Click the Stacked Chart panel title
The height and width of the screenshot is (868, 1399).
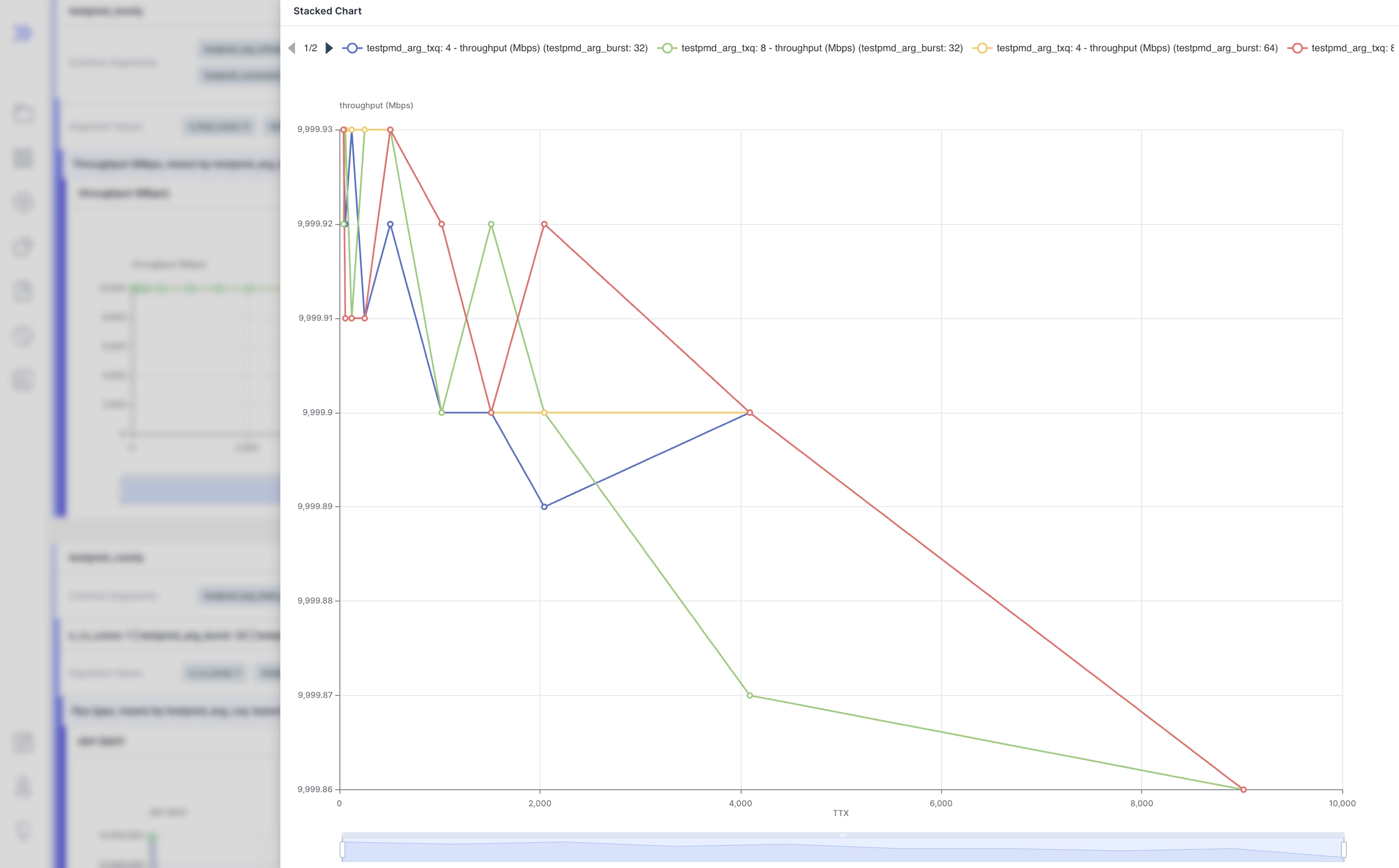(327, 11)
